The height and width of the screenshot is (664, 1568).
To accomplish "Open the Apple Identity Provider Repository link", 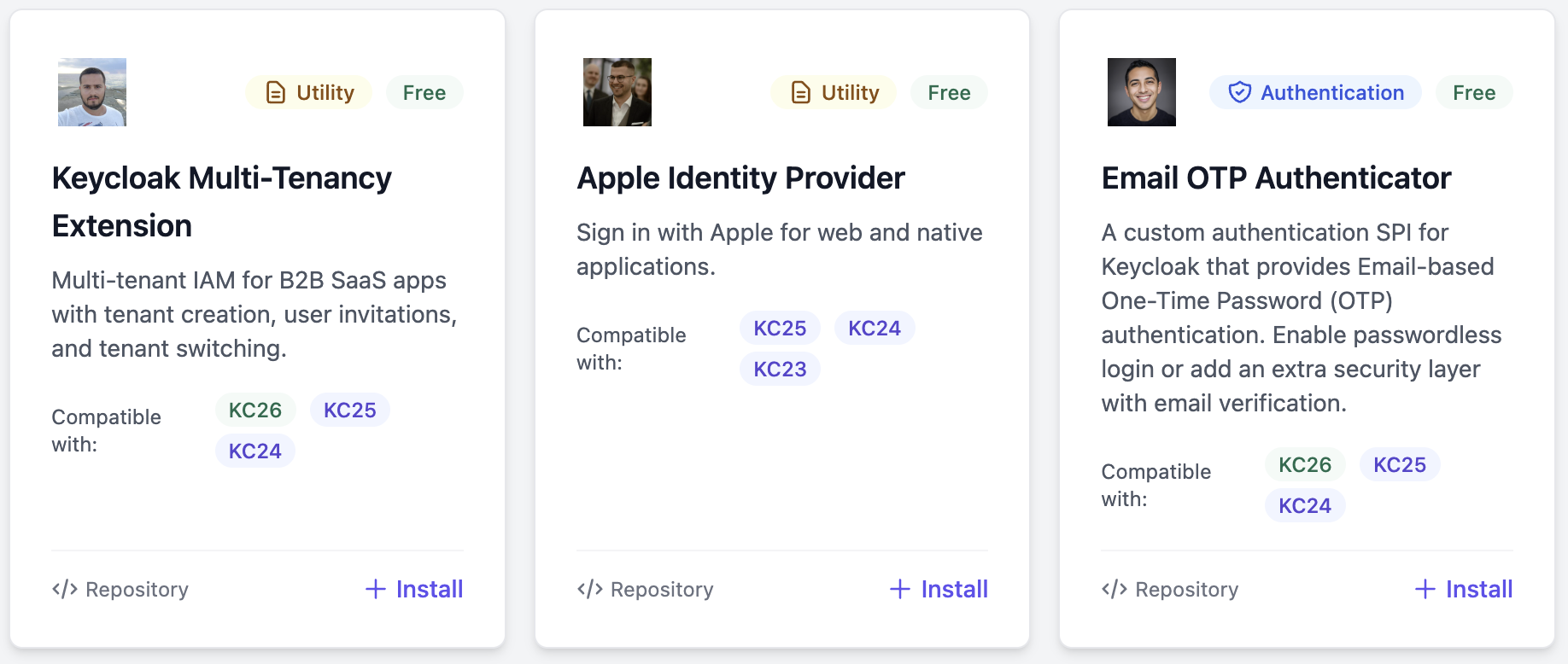I will (x=662, y=590).
